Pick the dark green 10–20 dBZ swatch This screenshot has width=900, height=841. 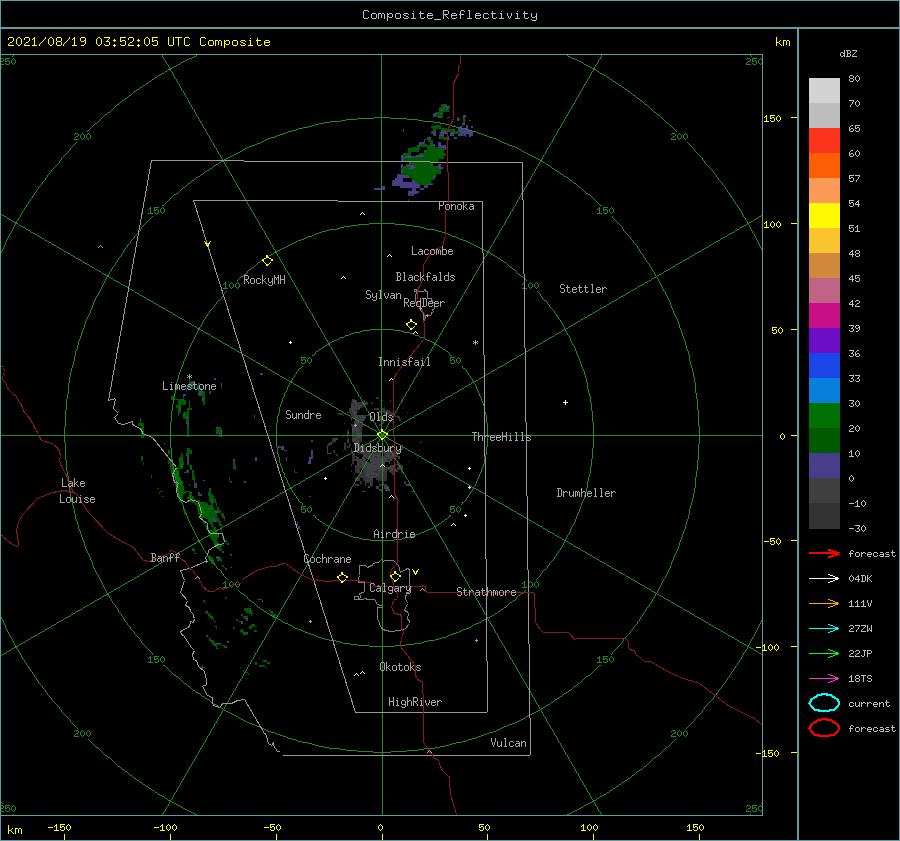coord(824,441)
